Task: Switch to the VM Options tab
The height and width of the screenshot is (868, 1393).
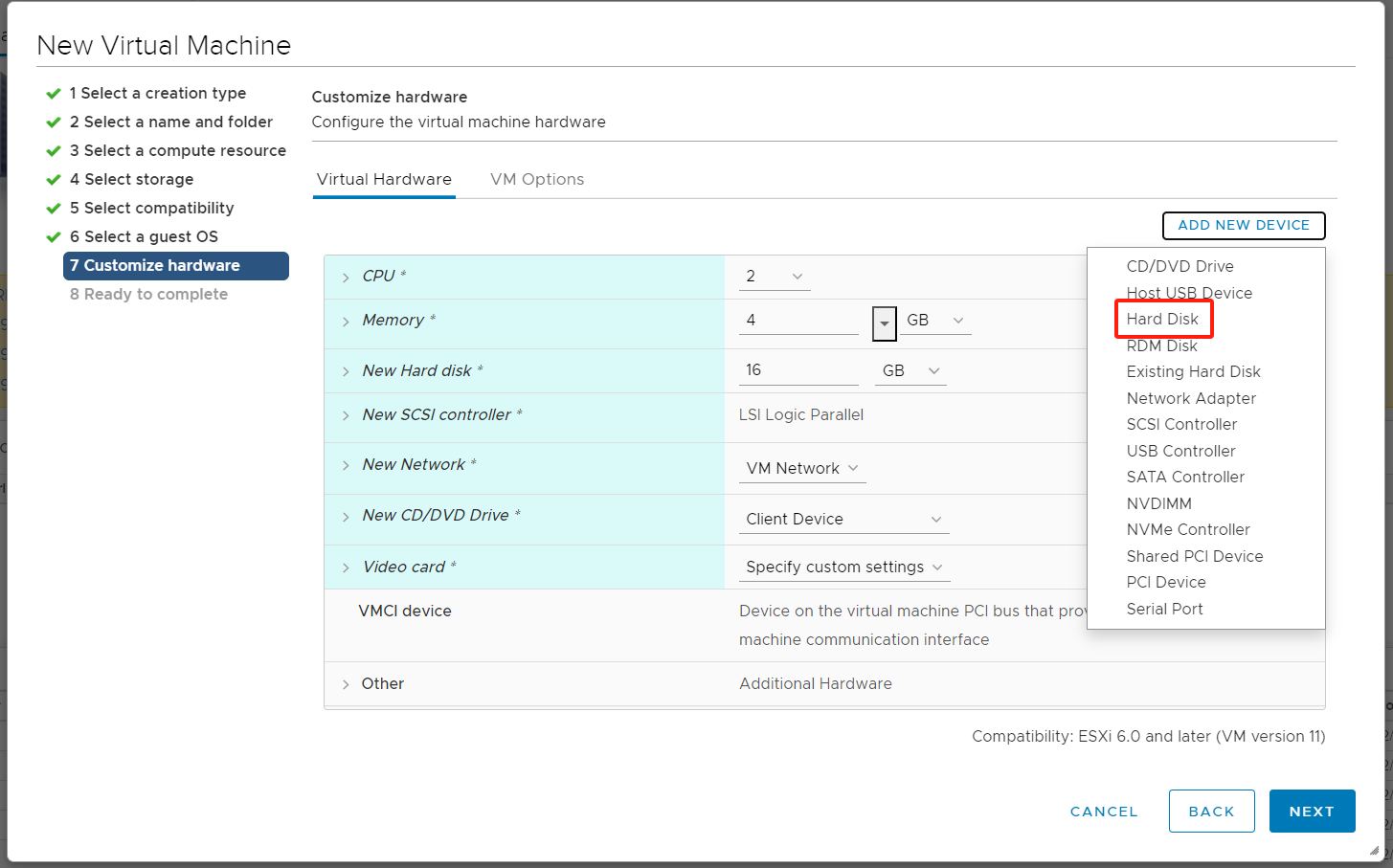Action: click(x=536, y=180)
